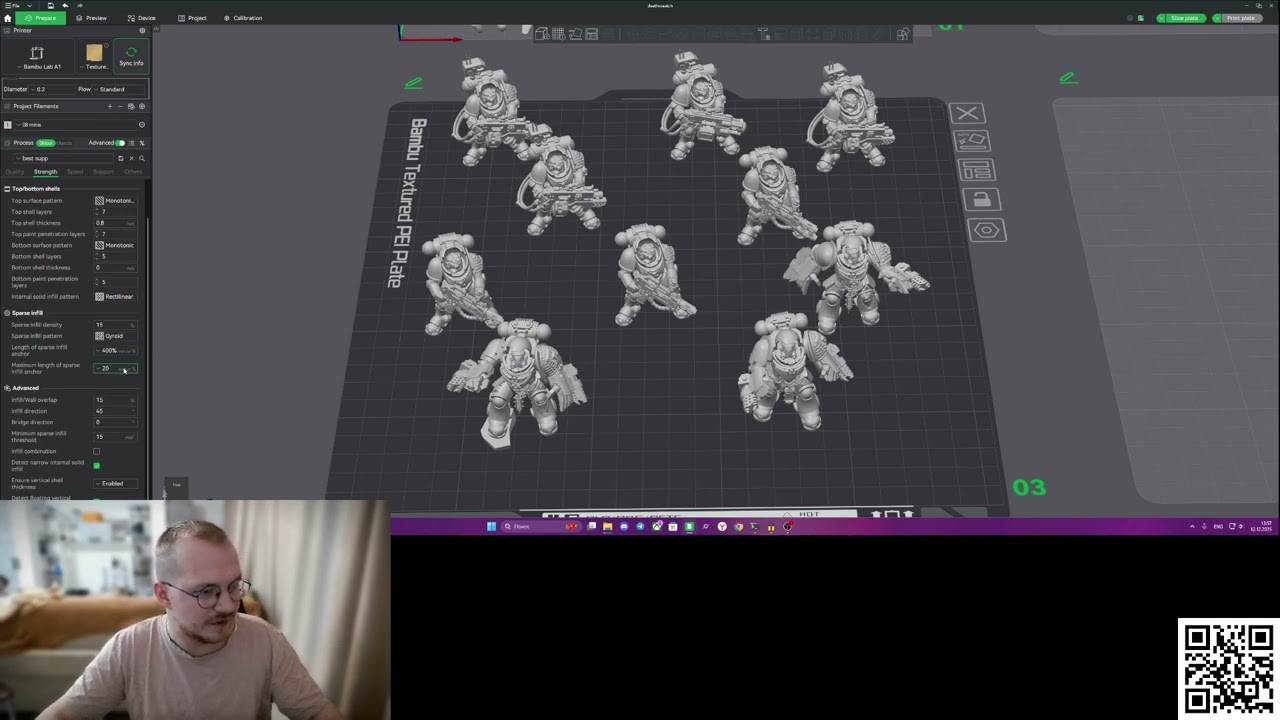Open Ensure vertical shell thickness dropdown
The width and height of the screenshot is (1280, 720).
[115, 484]
